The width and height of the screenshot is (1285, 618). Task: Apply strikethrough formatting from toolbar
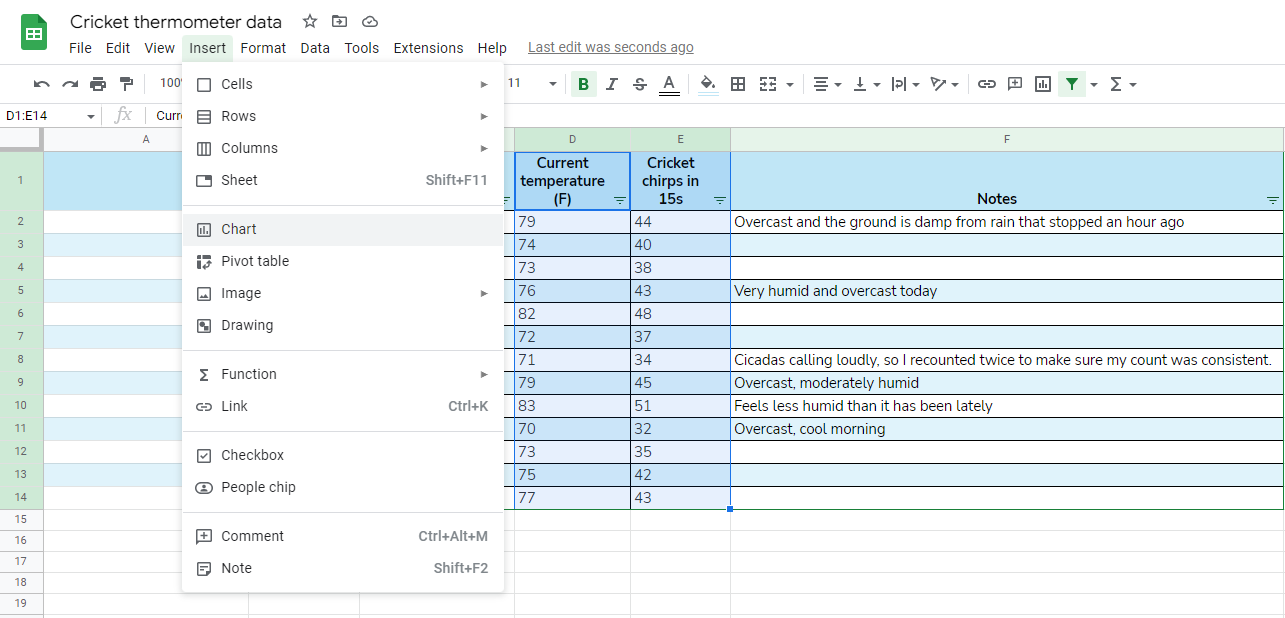tap(640, 84)
